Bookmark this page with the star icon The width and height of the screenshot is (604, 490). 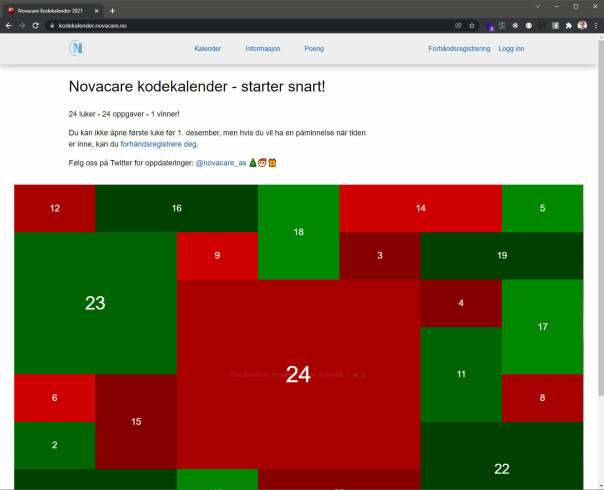coord(472,25)
